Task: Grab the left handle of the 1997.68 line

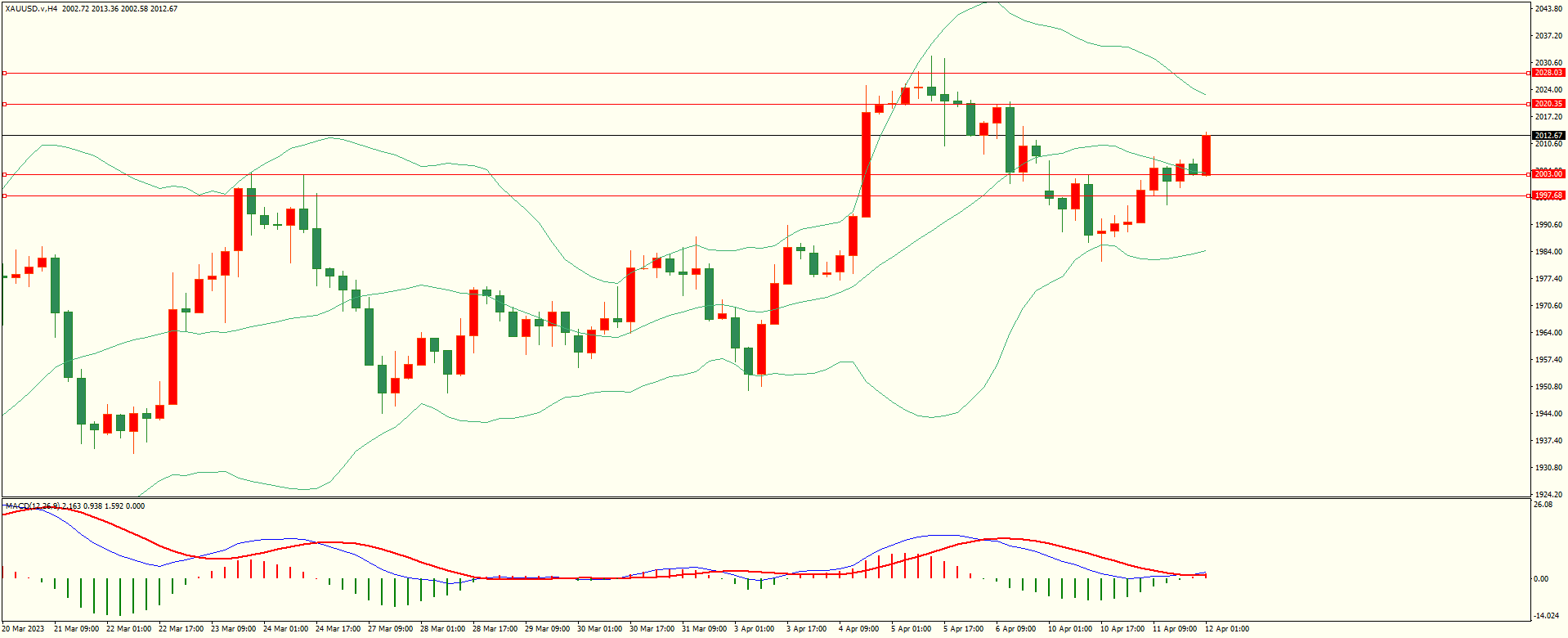Action: [x=4, y=195]
